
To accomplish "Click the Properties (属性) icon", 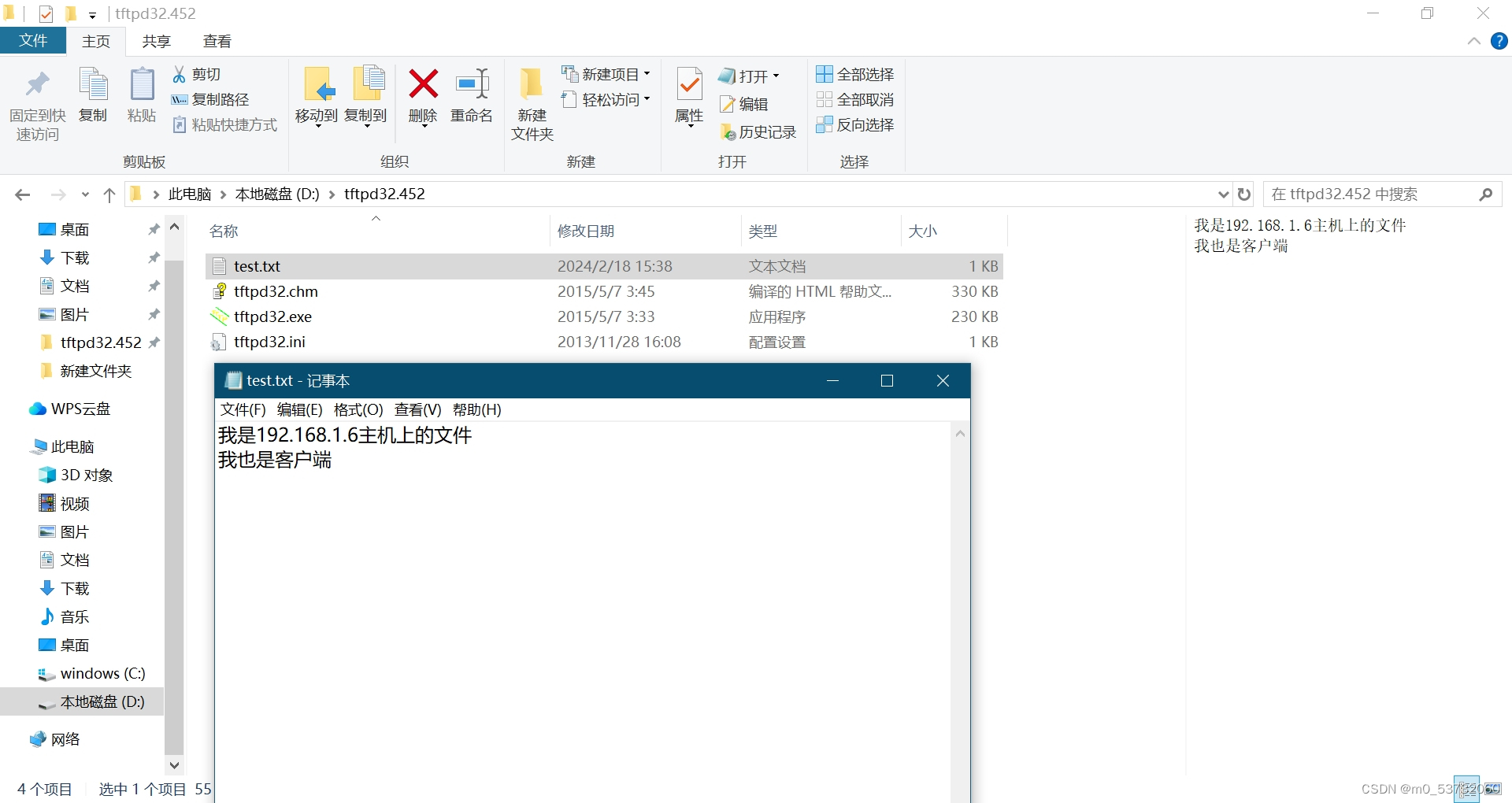I will (689, 84).
